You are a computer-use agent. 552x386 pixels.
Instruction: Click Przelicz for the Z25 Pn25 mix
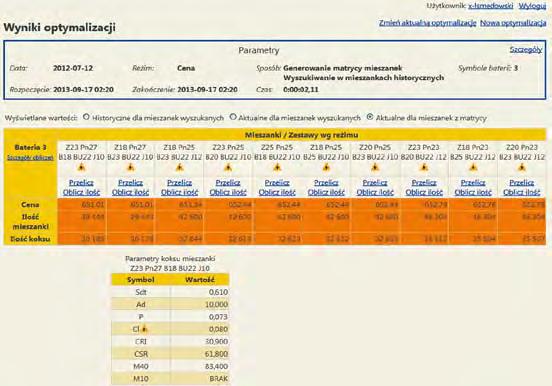click(277, 182)
